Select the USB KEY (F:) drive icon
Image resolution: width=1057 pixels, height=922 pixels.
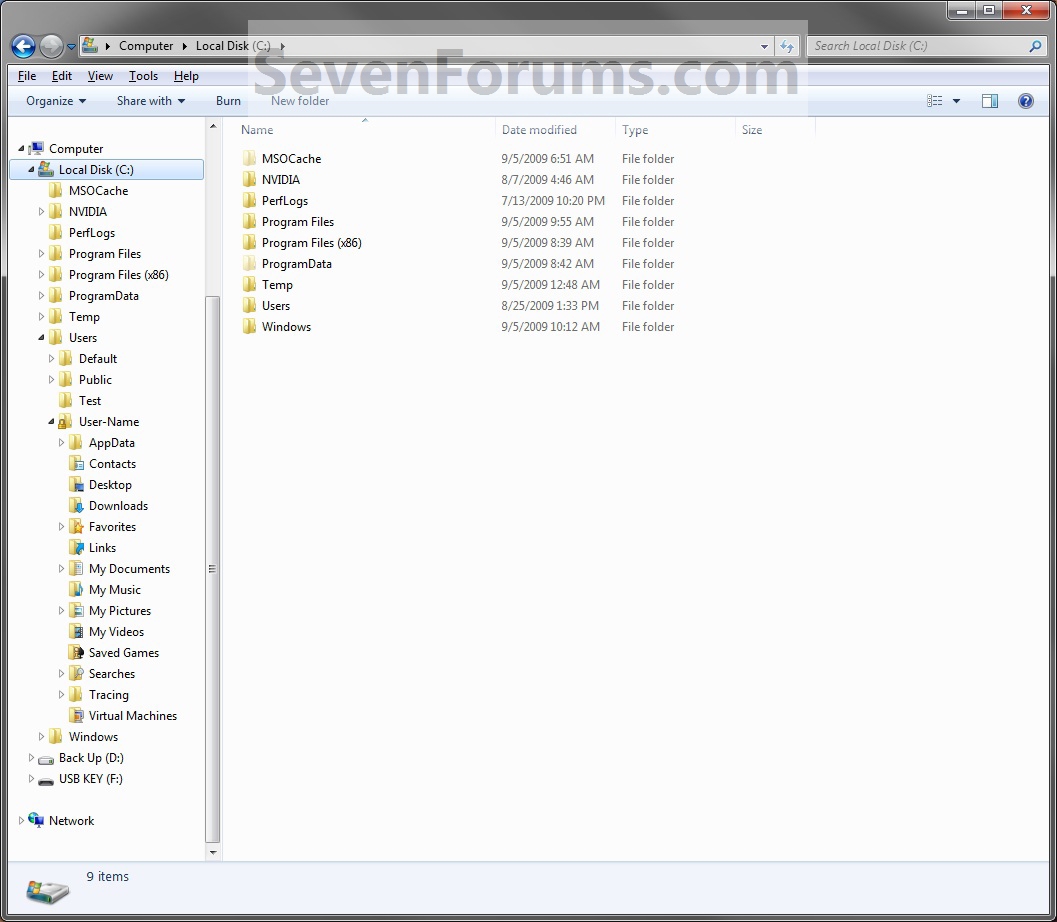[46, 779]
